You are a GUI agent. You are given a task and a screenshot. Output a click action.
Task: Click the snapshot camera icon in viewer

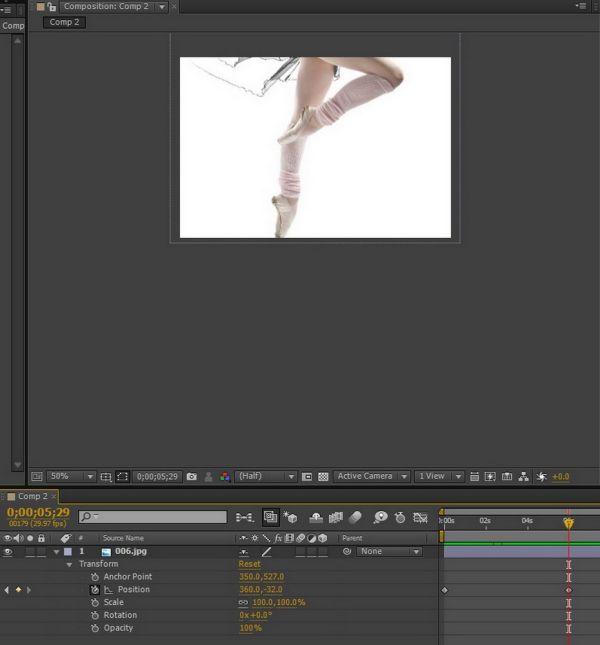tap(192, 477)
